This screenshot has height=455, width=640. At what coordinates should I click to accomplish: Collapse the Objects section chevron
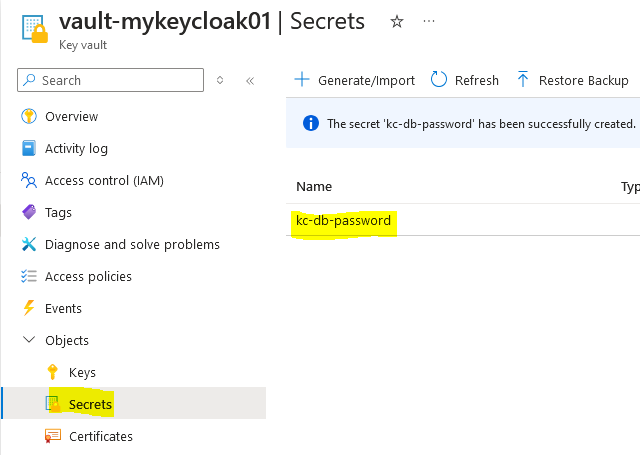[x=28, y=340]
